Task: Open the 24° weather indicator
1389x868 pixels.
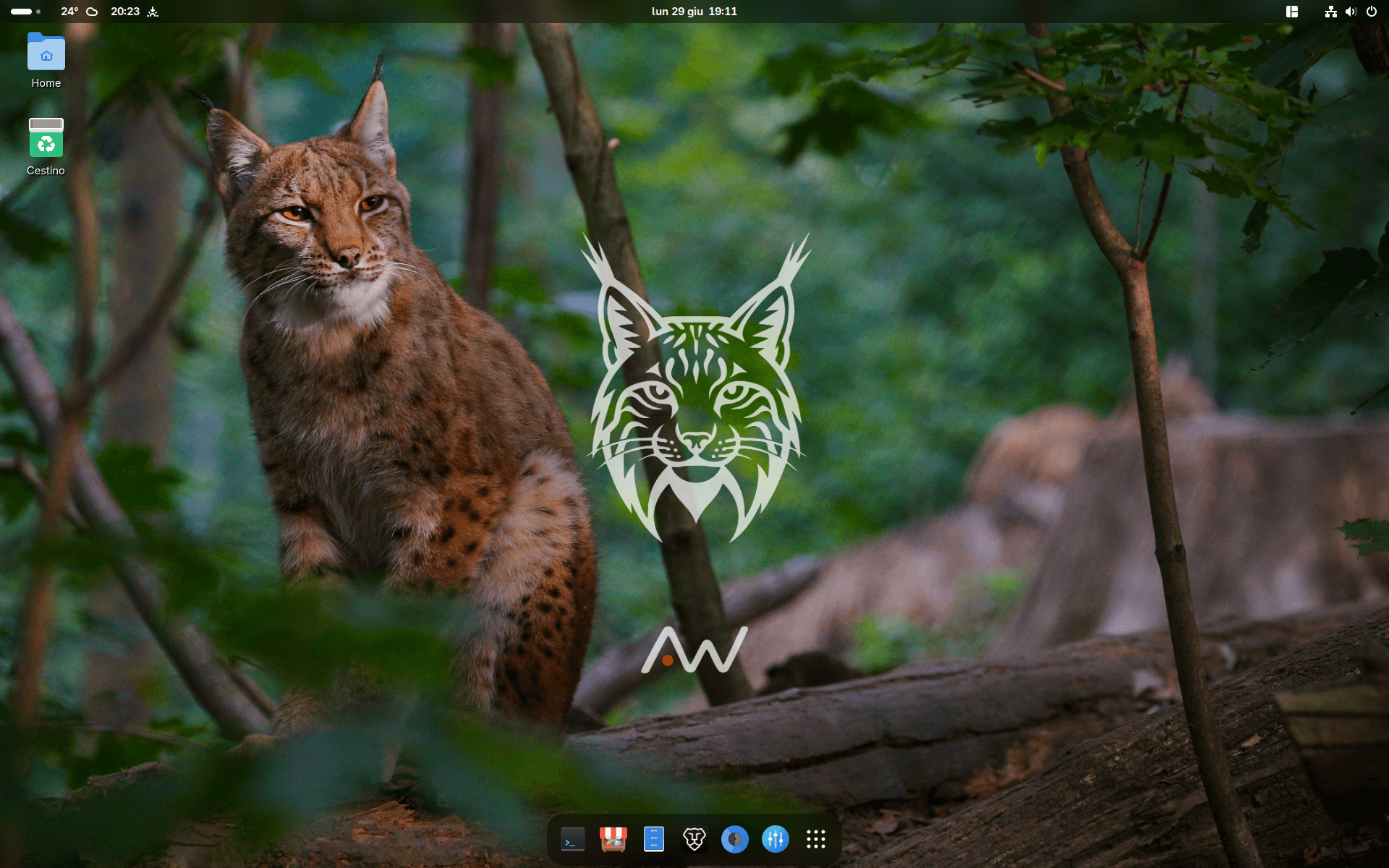Action: [x=79, y=12]
